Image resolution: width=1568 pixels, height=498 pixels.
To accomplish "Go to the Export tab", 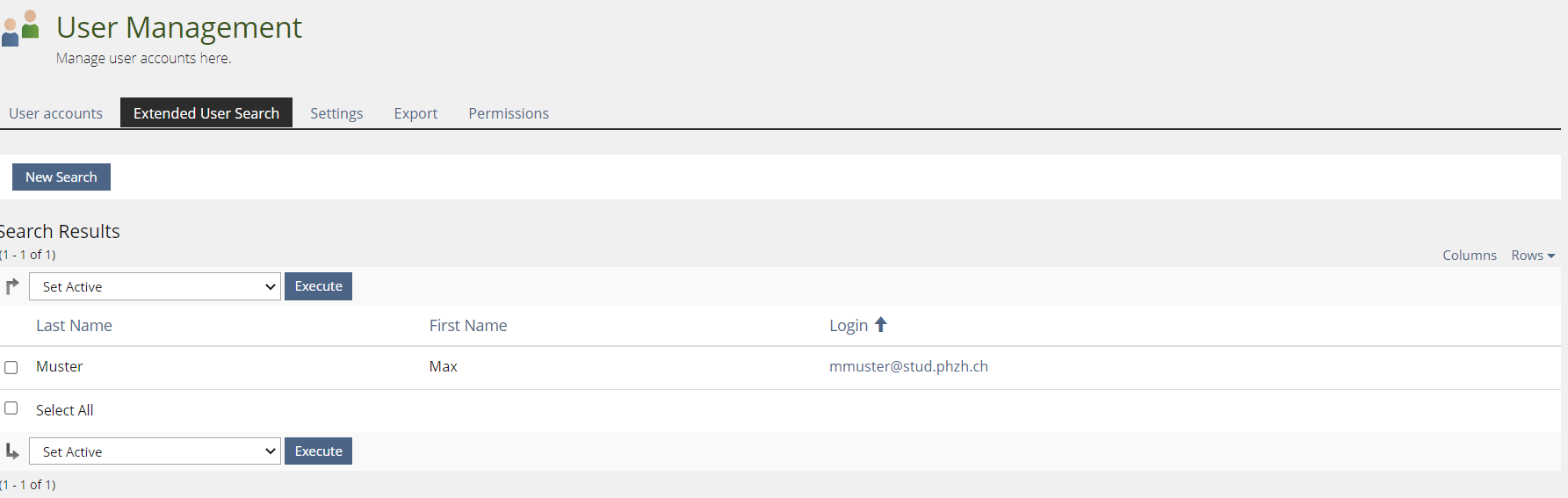I will pos(415,113).
